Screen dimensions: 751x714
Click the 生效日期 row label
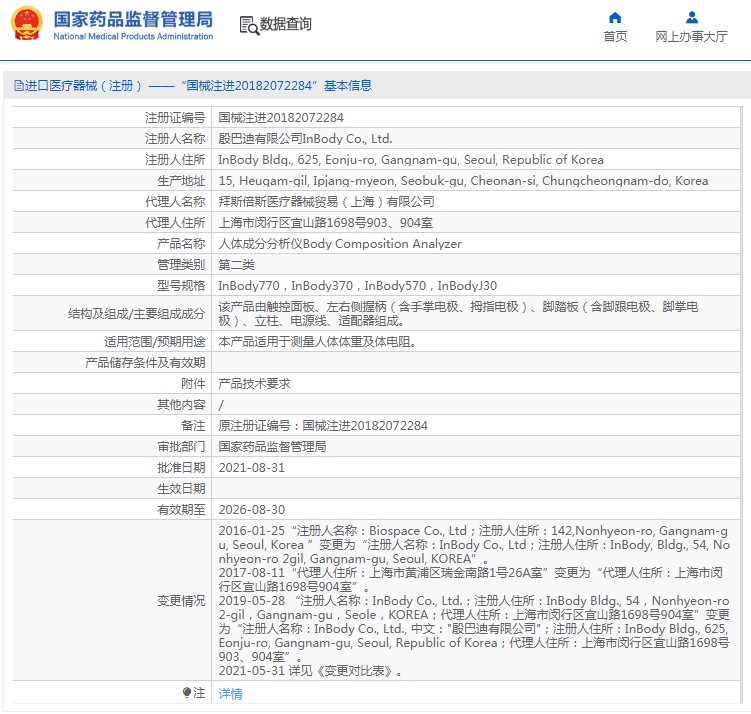[181, 489]
